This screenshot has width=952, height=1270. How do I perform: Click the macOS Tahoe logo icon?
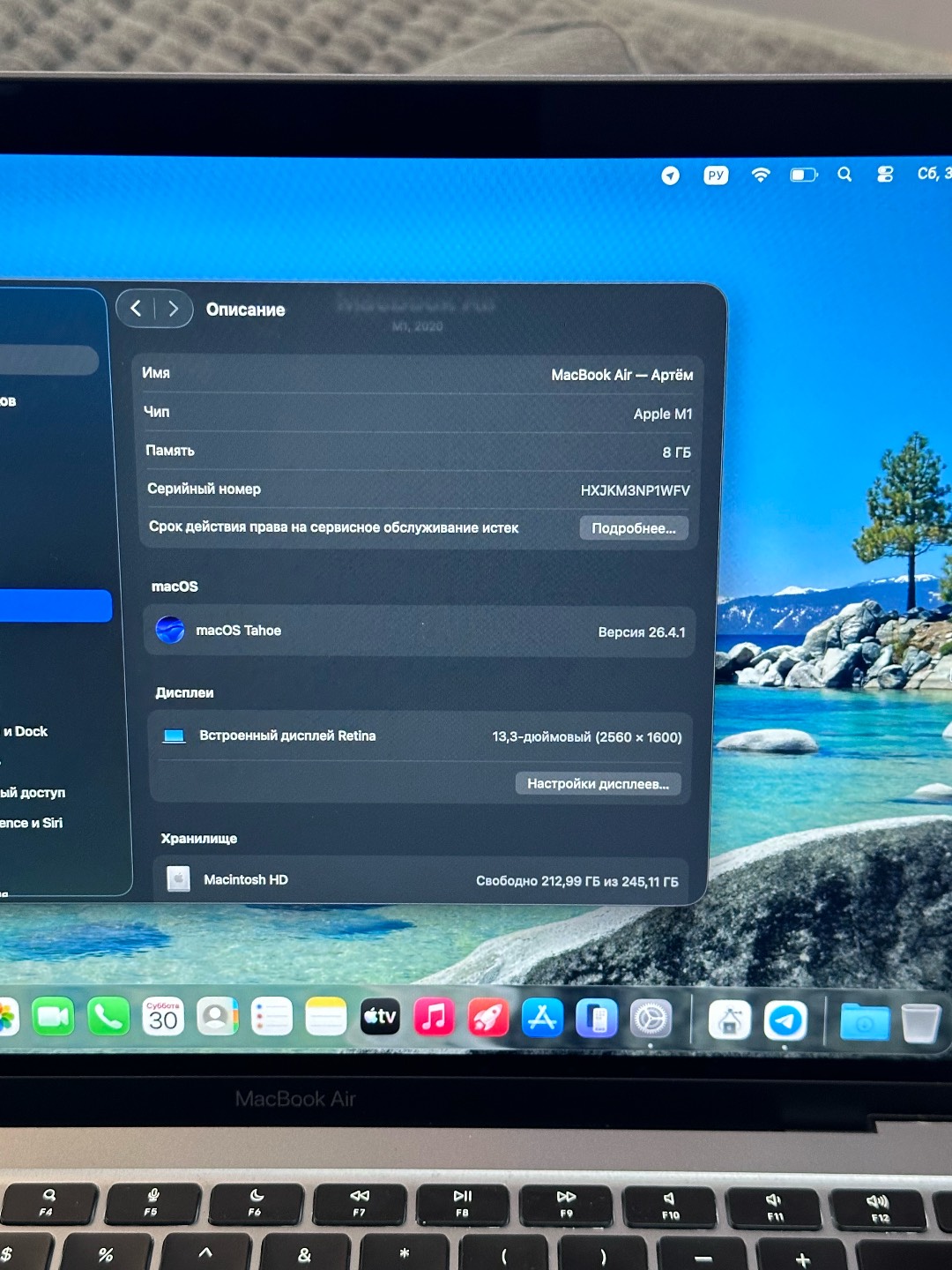[x=170, y=630]
